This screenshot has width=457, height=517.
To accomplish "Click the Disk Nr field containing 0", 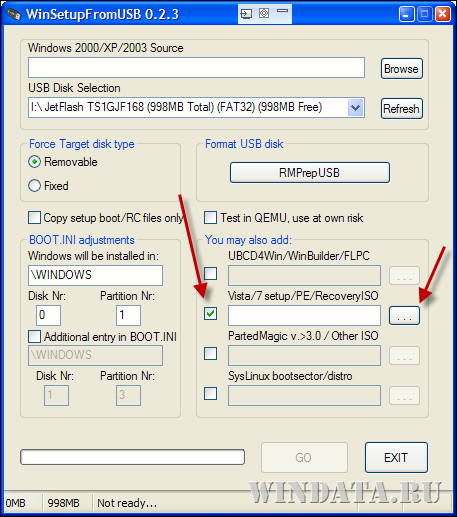I will [x=48, y=315].
